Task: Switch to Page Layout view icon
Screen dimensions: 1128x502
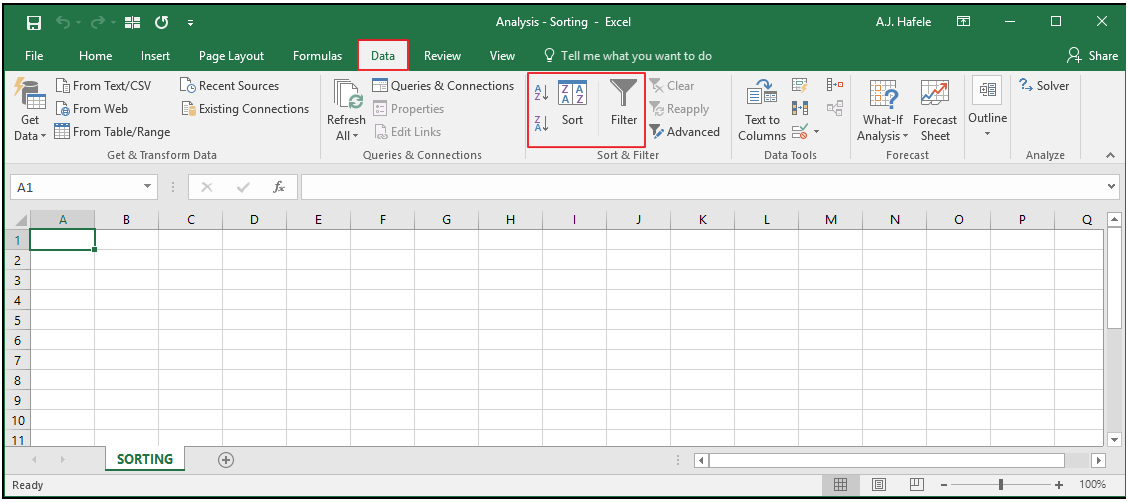Action: 879,485
